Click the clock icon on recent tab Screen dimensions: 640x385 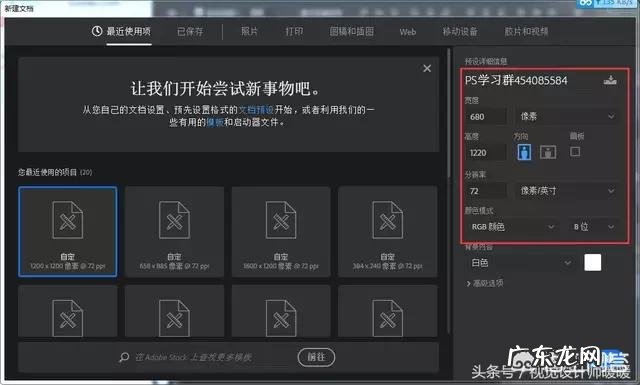[97, 31]
